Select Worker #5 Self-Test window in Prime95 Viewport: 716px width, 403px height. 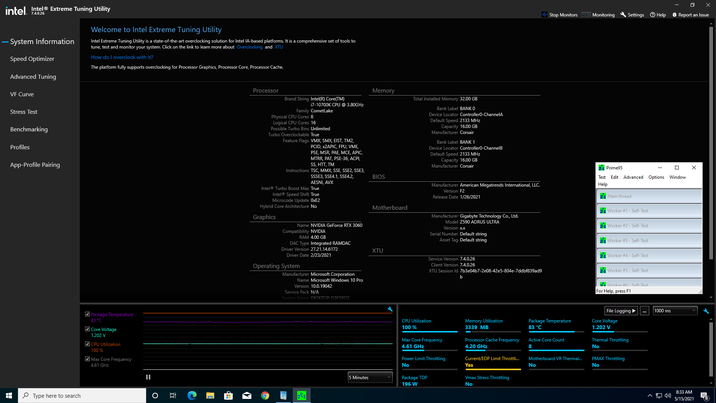(x=649, y=270)
